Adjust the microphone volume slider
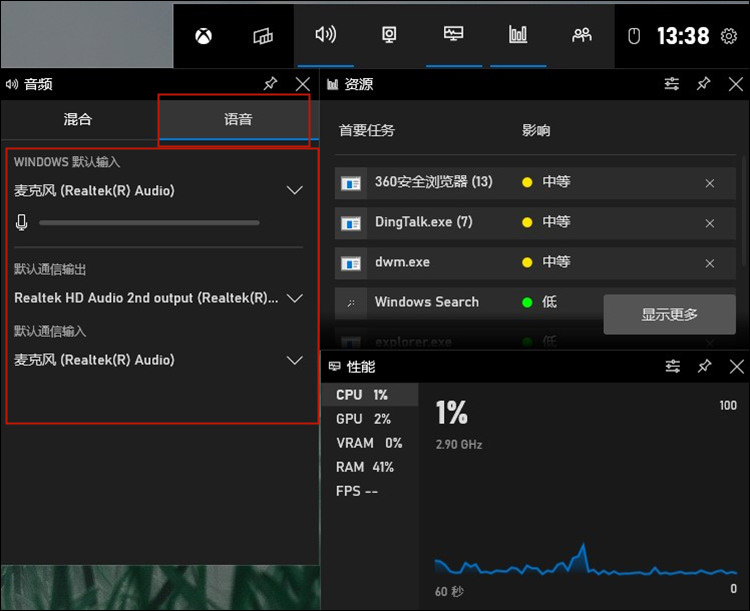 (149, 222)
